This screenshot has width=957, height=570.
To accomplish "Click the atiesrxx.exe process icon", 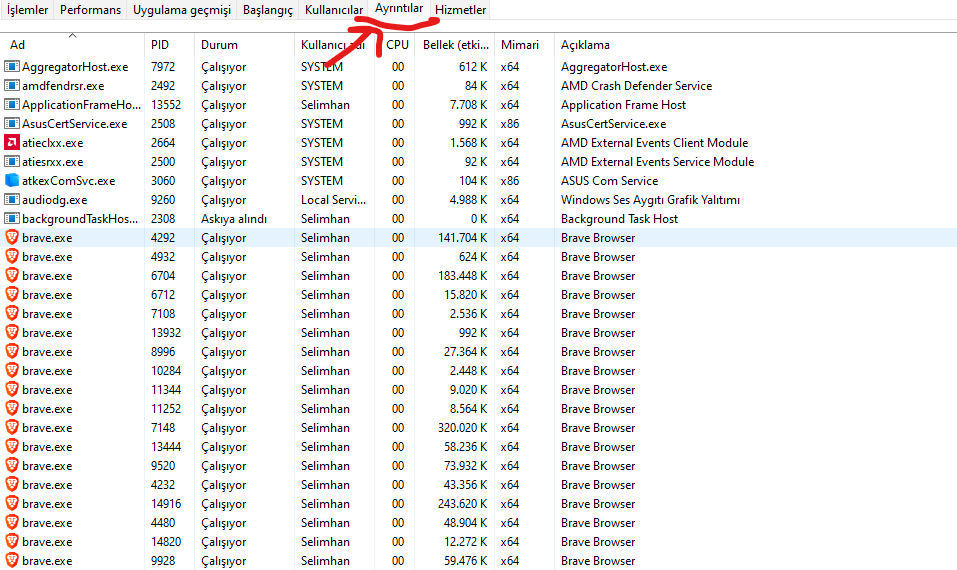I will click(12, 162).
